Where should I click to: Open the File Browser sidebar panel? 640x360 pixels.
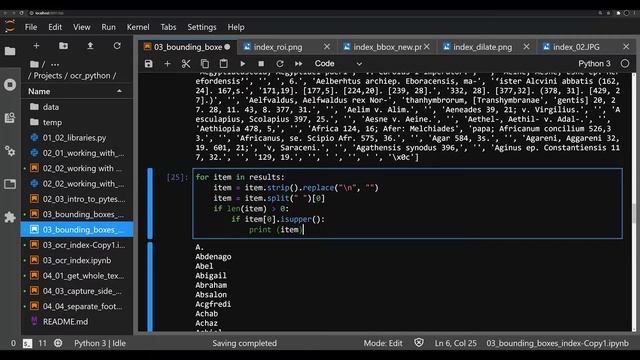10,51
